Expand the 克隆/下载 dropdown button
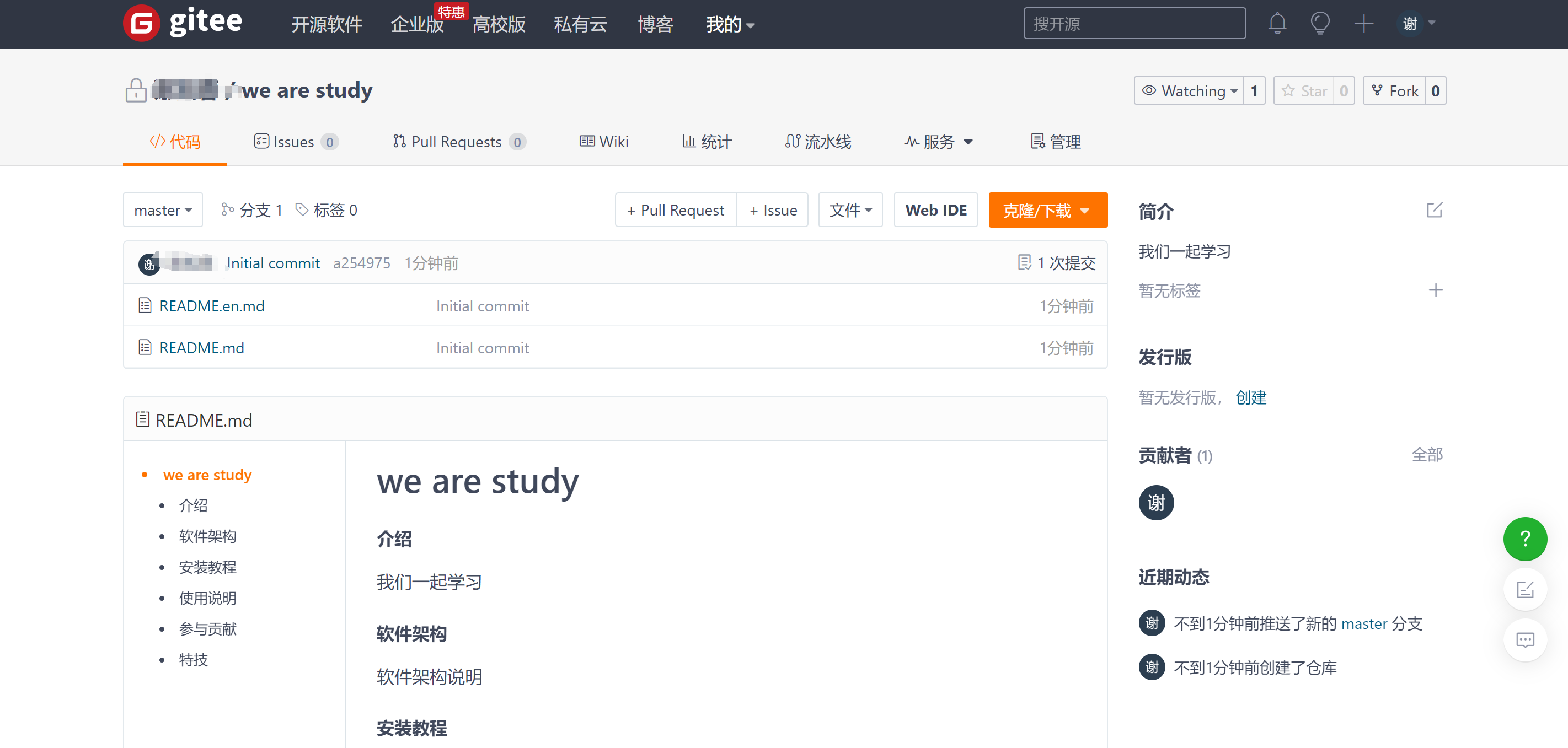The height and width of the screenshot is (748, 1568). pyautogui.click(x=1047, y=211)
